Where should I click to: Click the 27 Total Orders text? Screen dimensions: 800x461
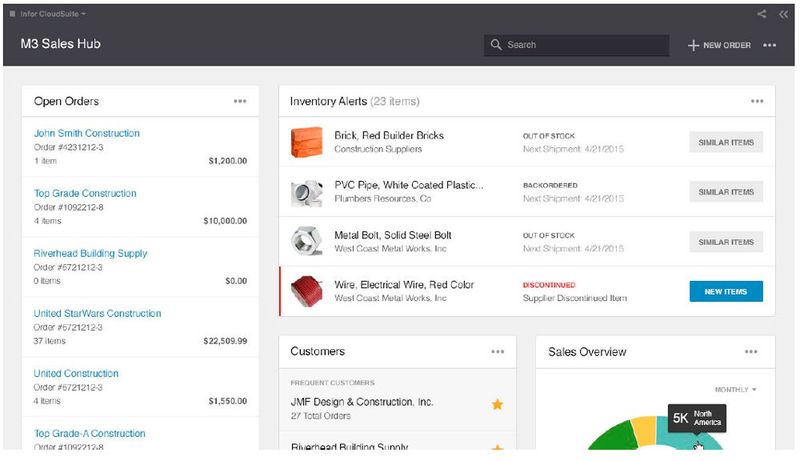point(320,416)
